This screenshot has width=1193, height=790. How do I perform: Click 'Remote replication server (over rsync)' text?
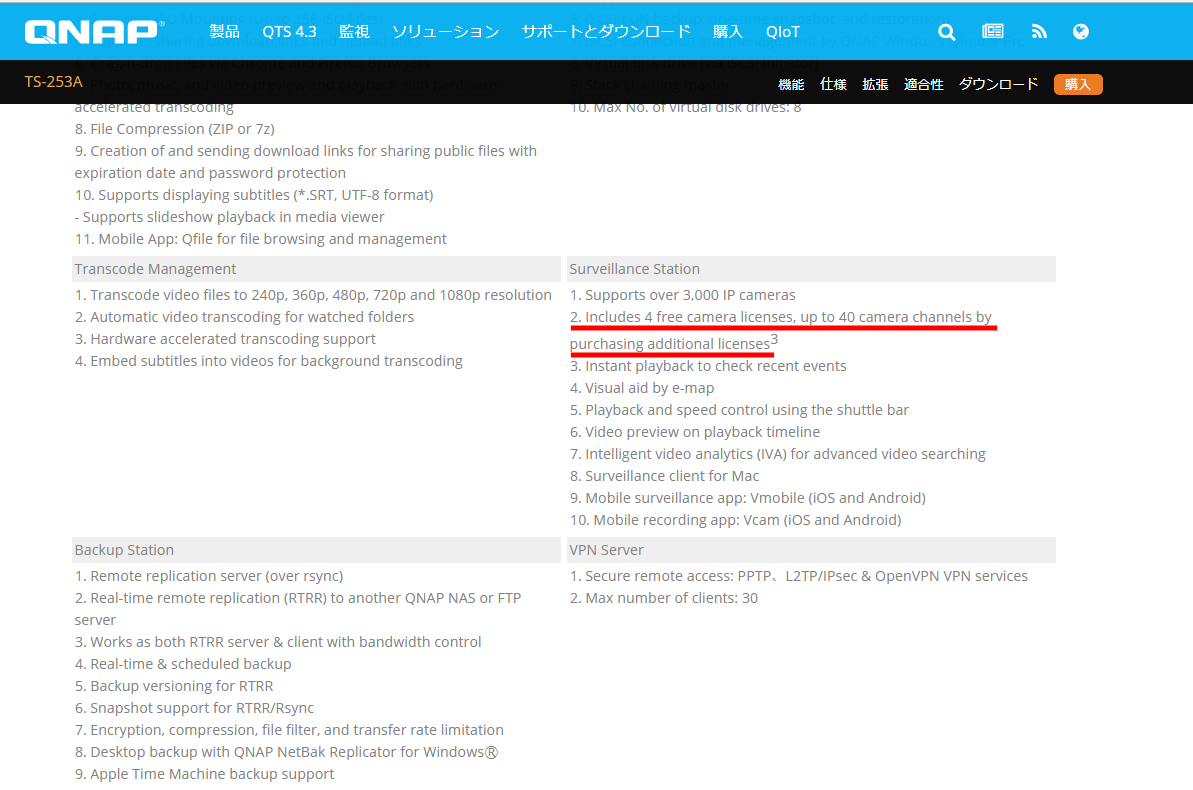click(209, 576)
